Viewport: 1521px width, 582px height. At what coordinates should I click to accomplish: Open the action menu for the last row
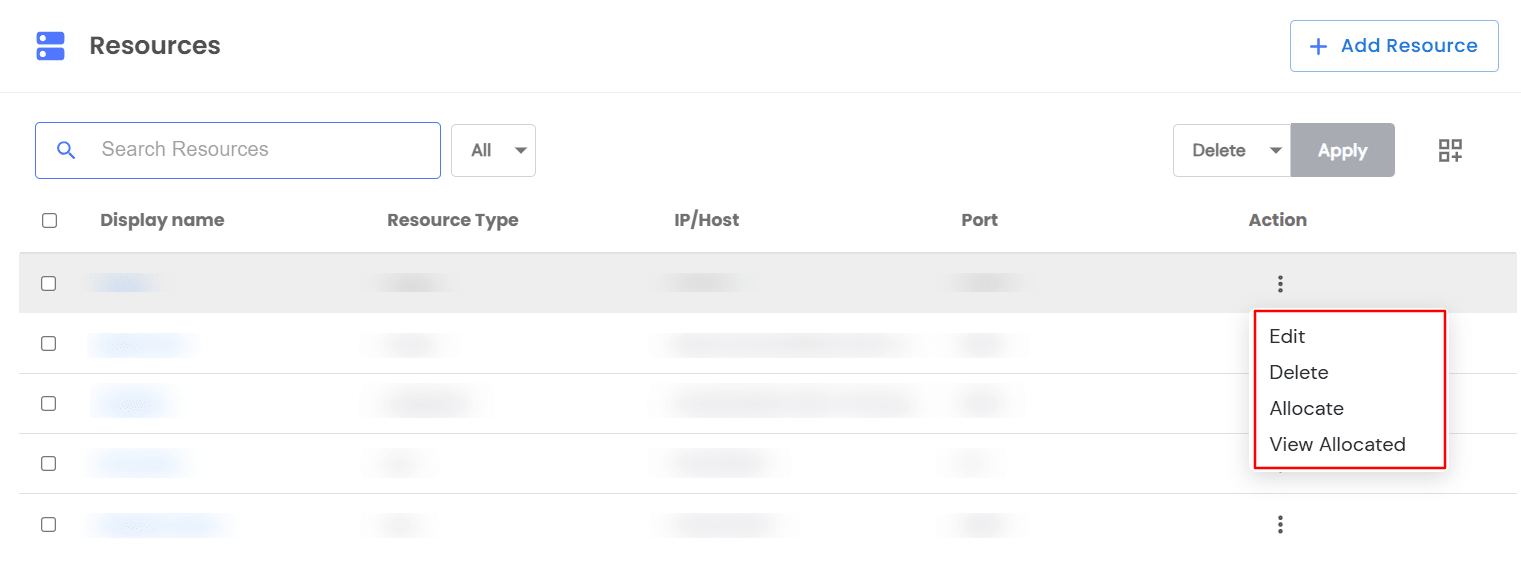(1280, 524)
